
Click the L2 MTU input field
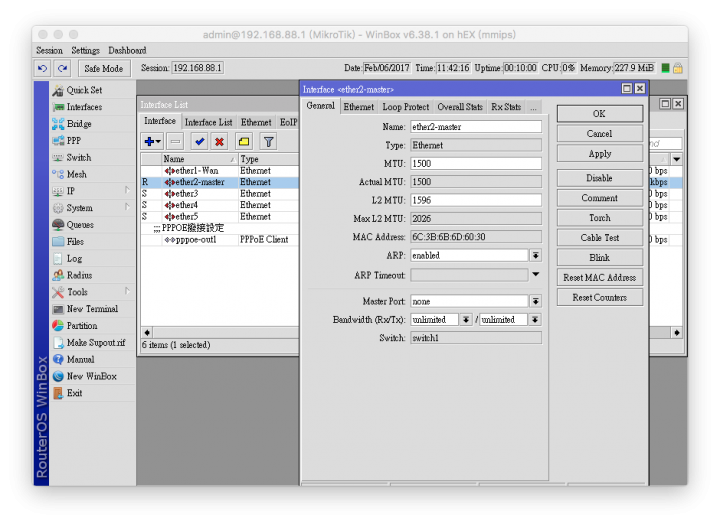pyautogui.click(x=476, y=200)
